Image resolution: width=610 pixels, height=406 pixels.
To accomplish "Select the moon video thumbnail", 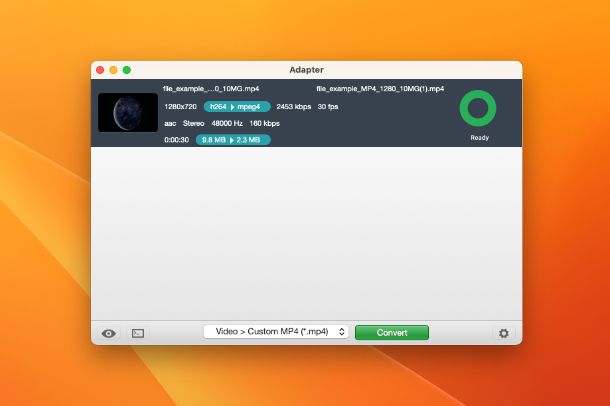I will pos(128,112).
